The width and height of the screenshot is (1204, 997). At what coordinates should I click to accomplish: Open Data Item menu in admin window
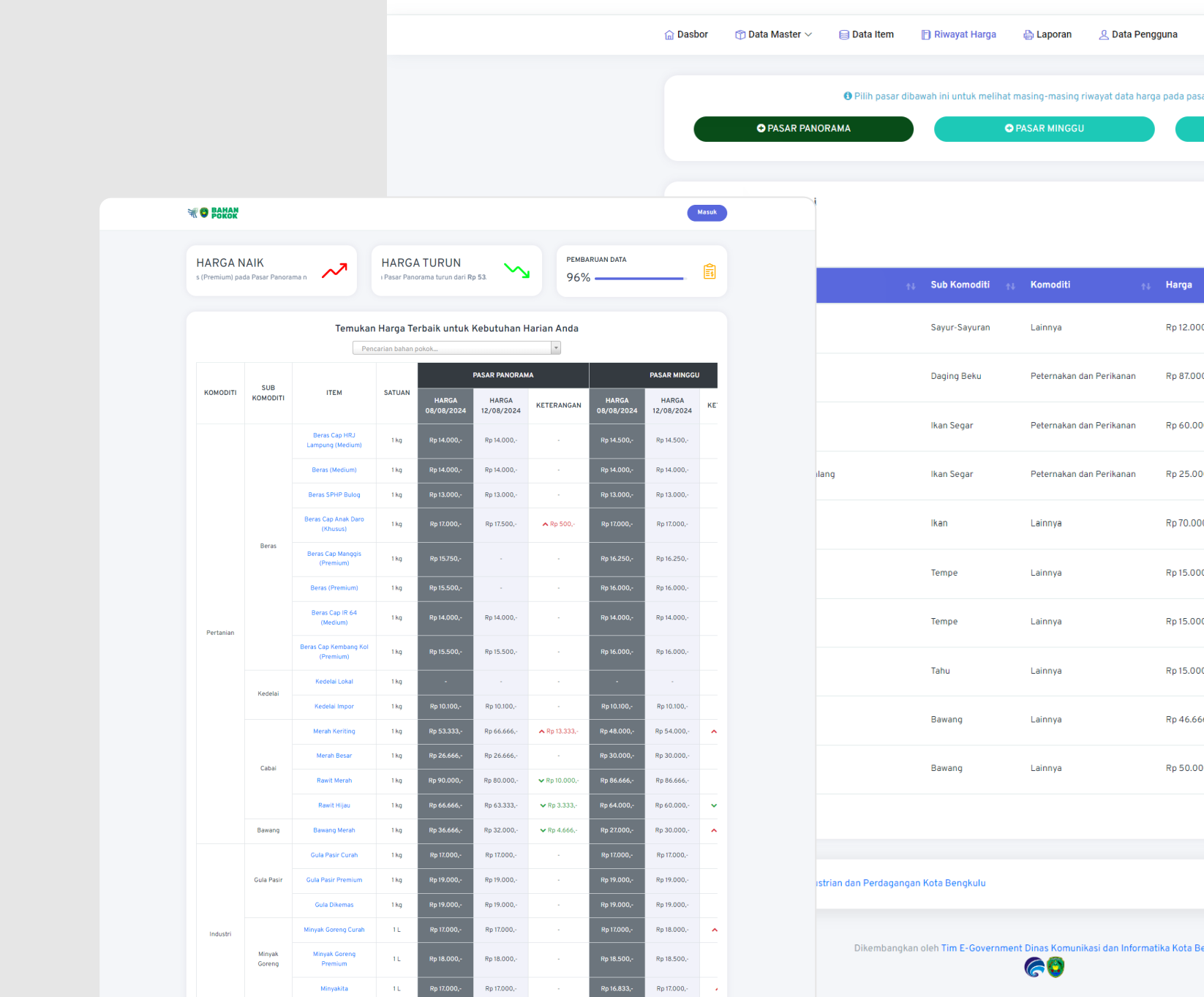point(866,34)
